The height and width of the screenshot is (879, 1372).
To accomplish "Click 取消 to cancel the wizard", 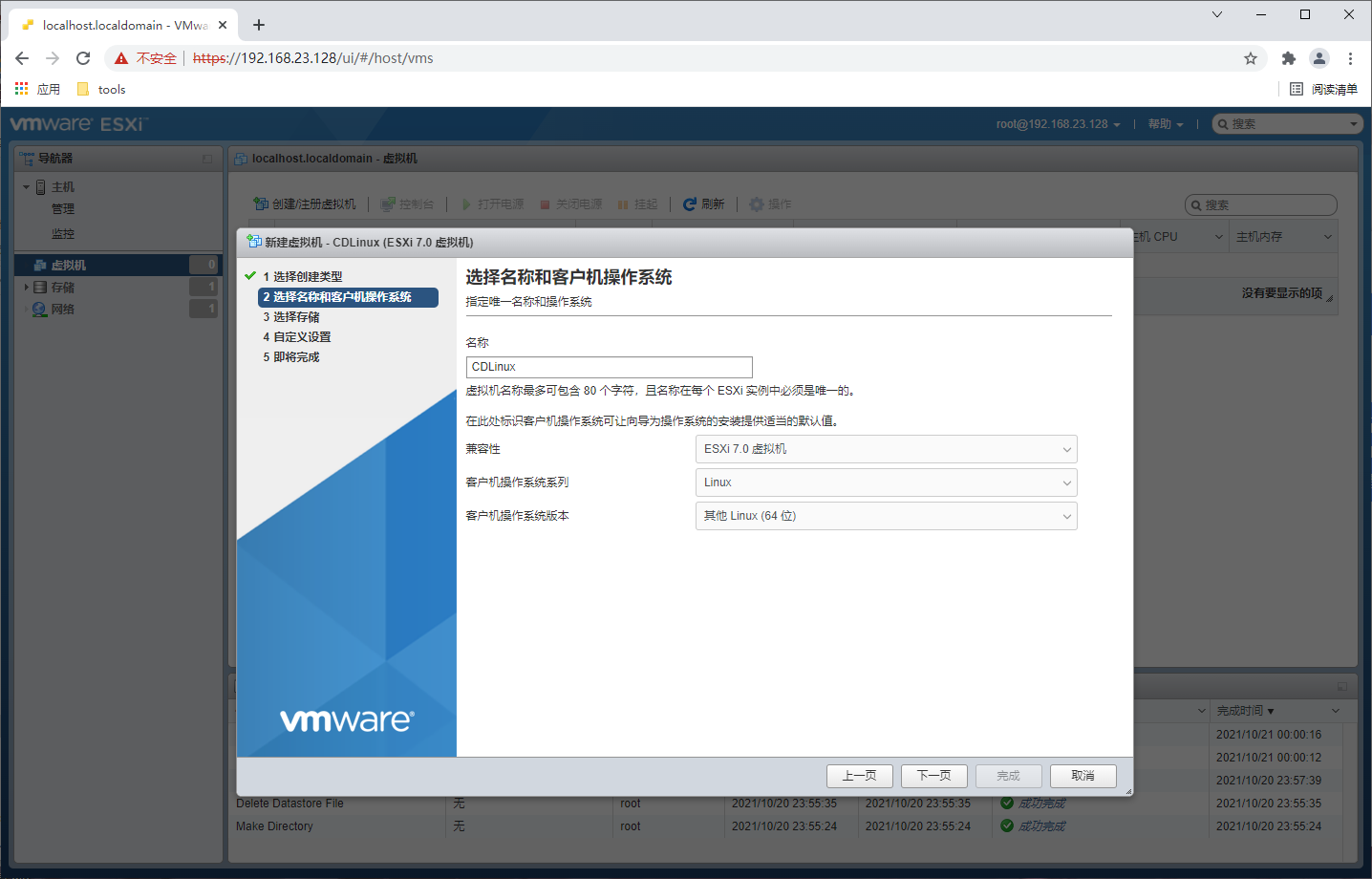I will point(1083,776).
